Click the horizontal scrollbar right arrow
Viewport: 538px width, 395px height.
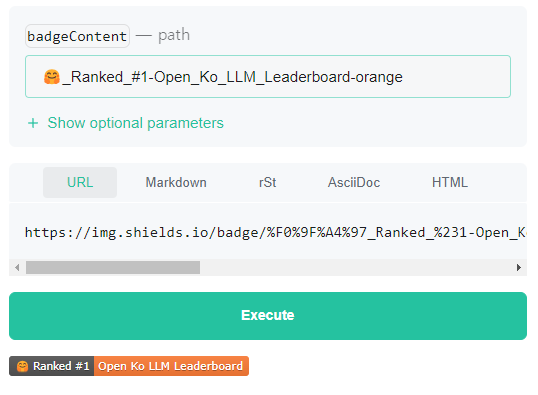pyautogui.click(x=519, y=267)
